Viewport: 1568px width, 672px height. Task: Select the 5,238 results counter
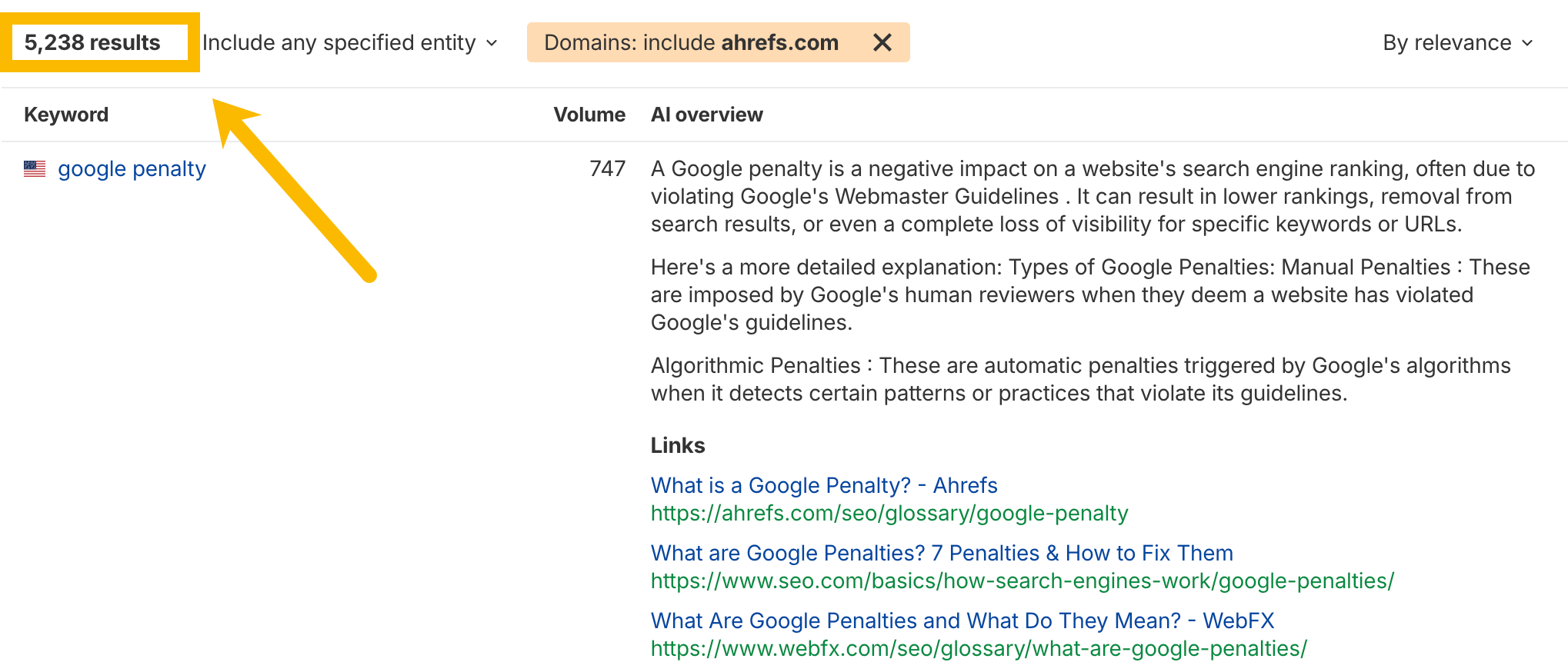point(92,42)
